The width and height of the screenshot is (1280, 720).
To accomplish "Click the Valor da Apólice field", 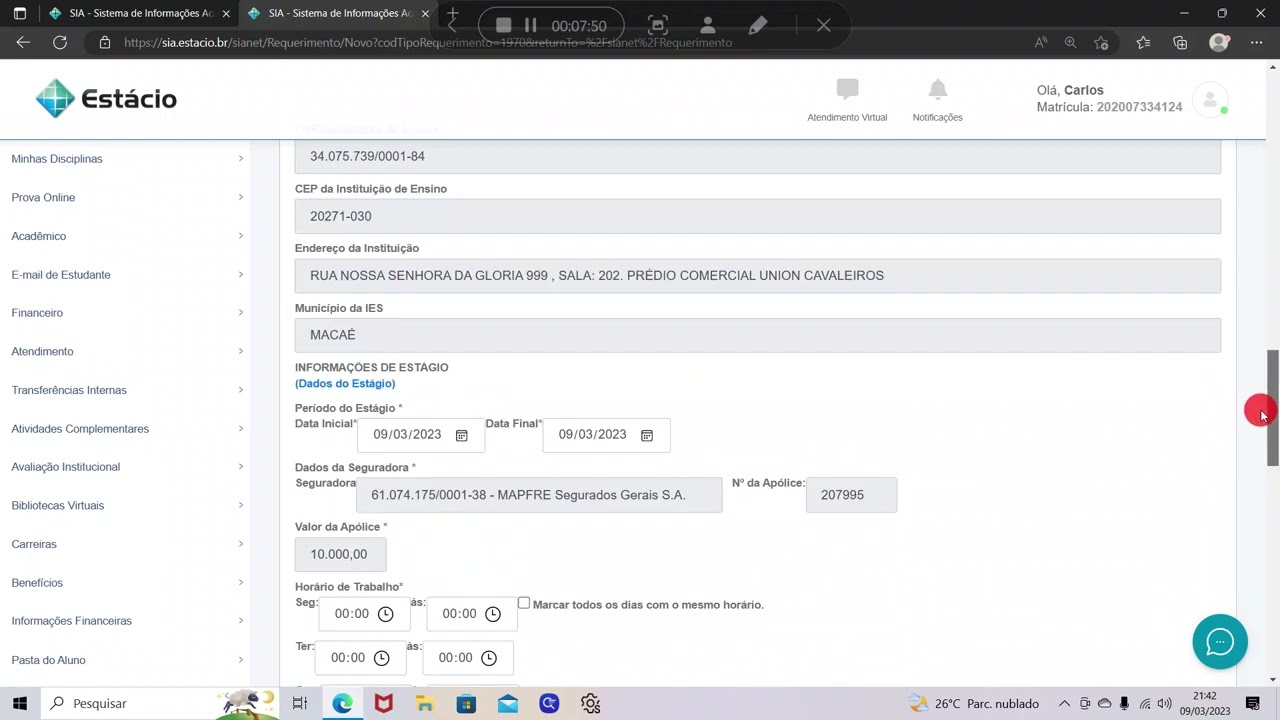I will click(340, 554).
